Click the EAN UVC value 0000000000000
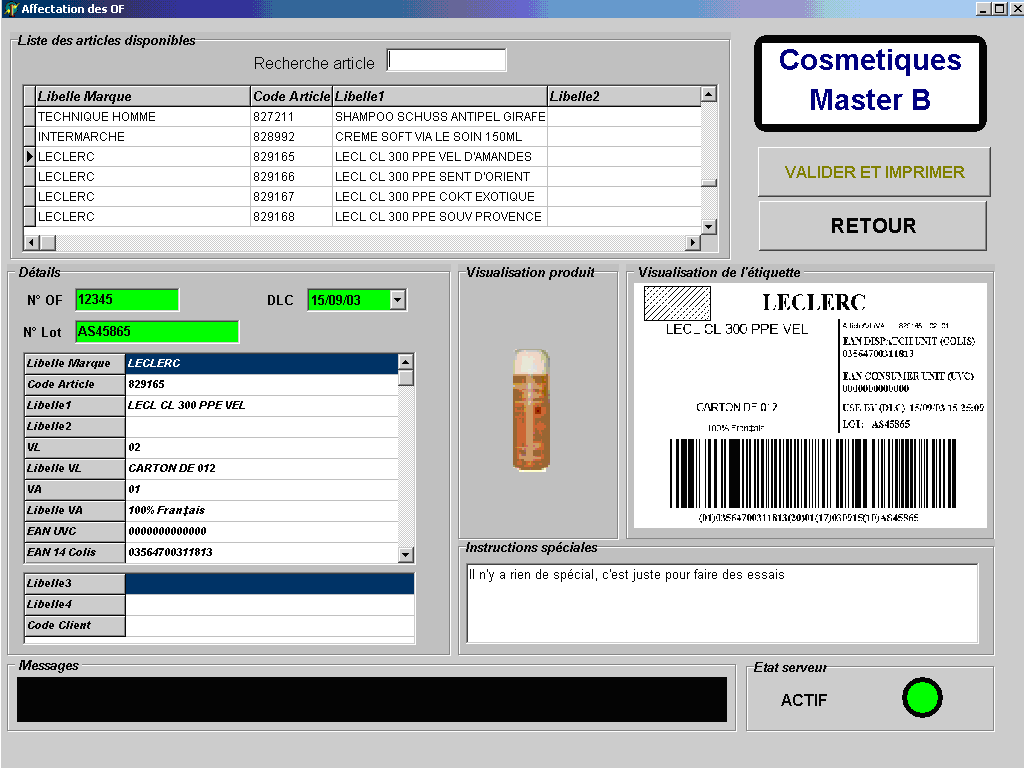The image size is (1024, 768). coord(261,531)
